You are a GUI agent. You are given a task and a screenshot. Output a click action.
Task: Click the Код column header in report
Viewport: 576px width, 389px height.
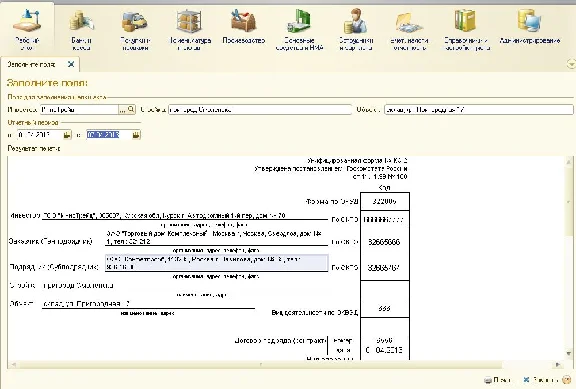coord(385,187)
